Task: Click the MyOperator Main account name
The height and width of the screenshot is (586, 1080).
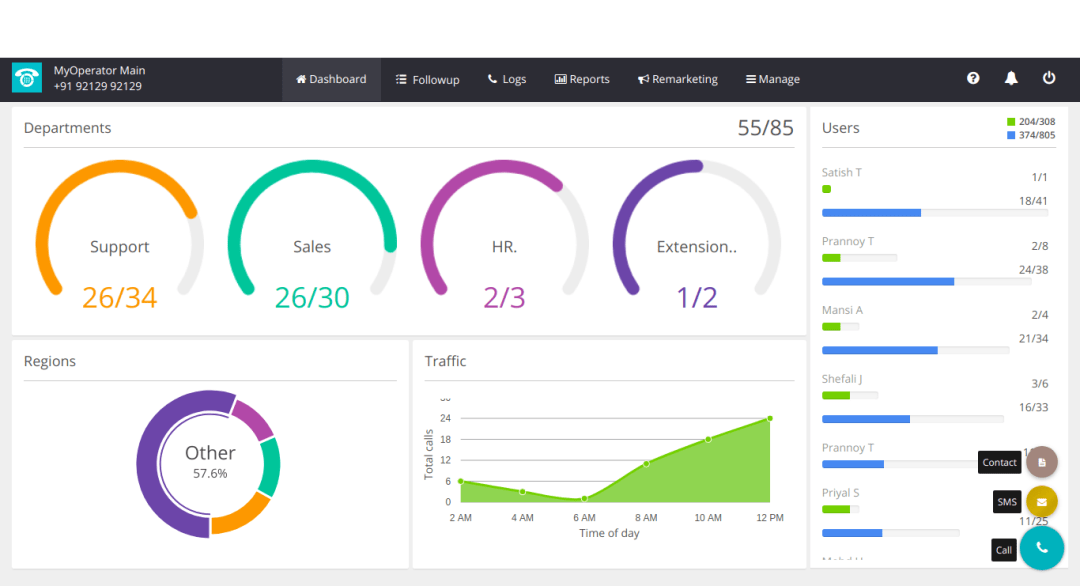Action: click(x=99, y=70)
